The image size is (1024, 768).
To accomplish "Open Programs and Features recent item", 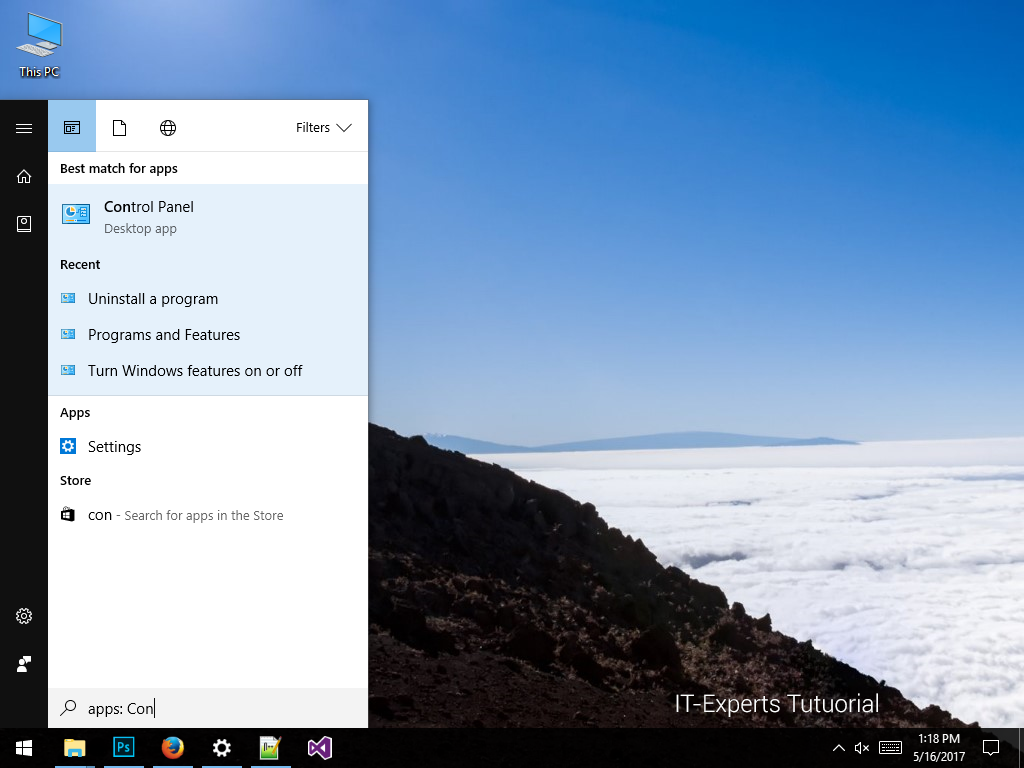I will [164, 335].
